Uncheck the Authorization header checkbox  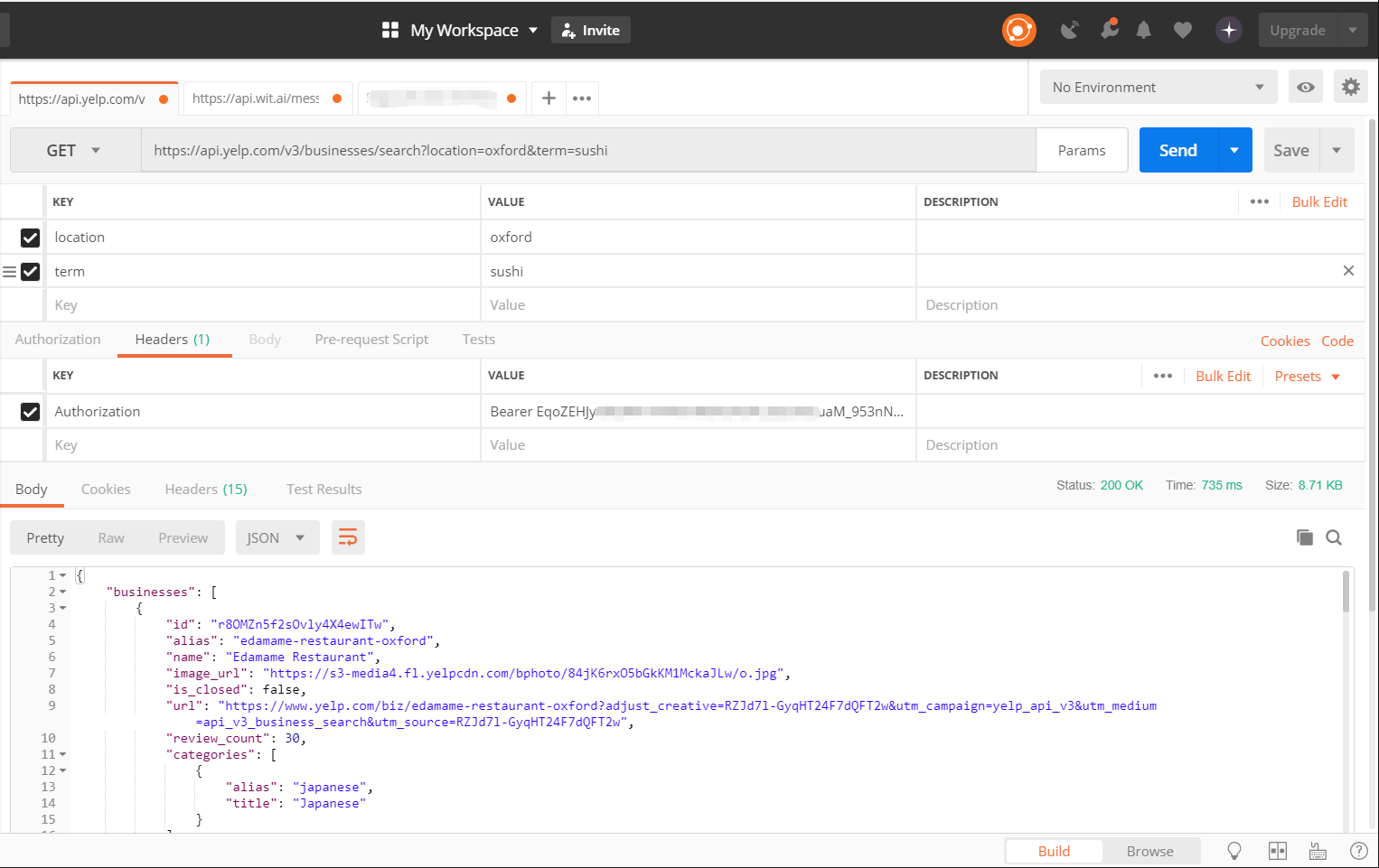tap(30, 412)
